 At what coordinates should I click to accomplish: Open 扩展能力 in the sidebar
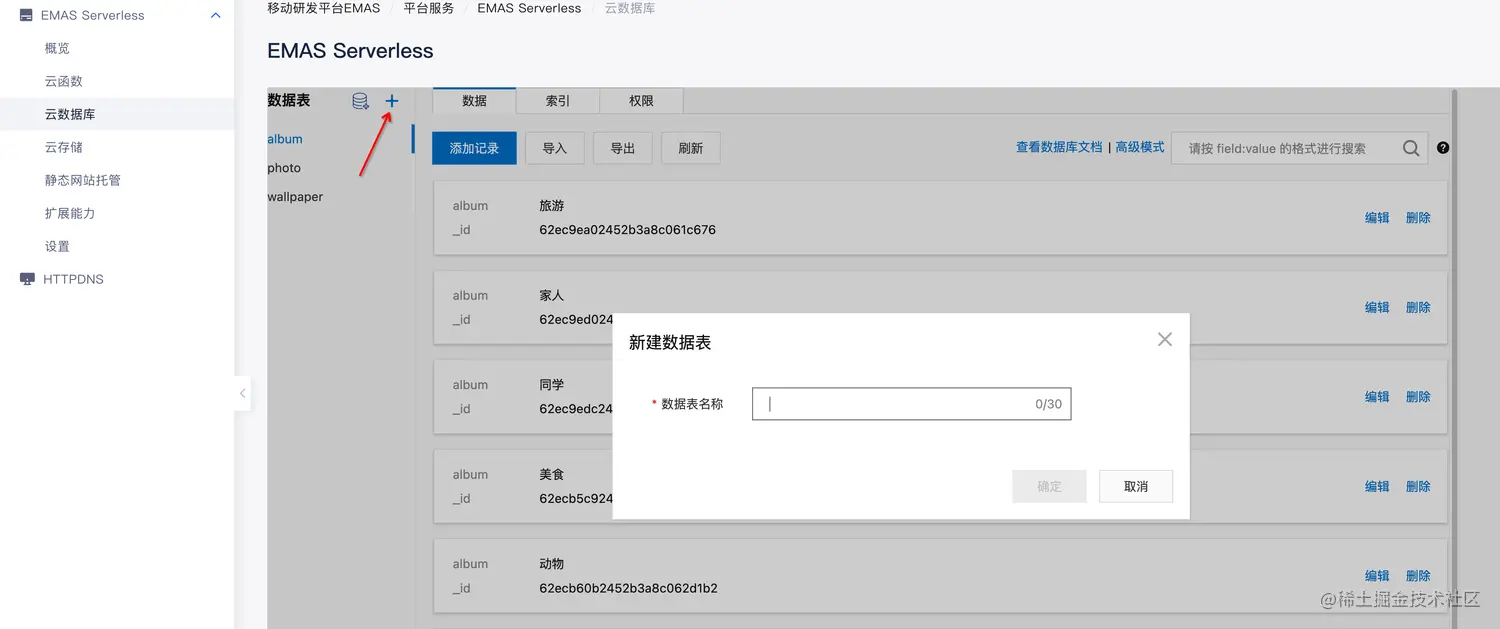[69, 213]
